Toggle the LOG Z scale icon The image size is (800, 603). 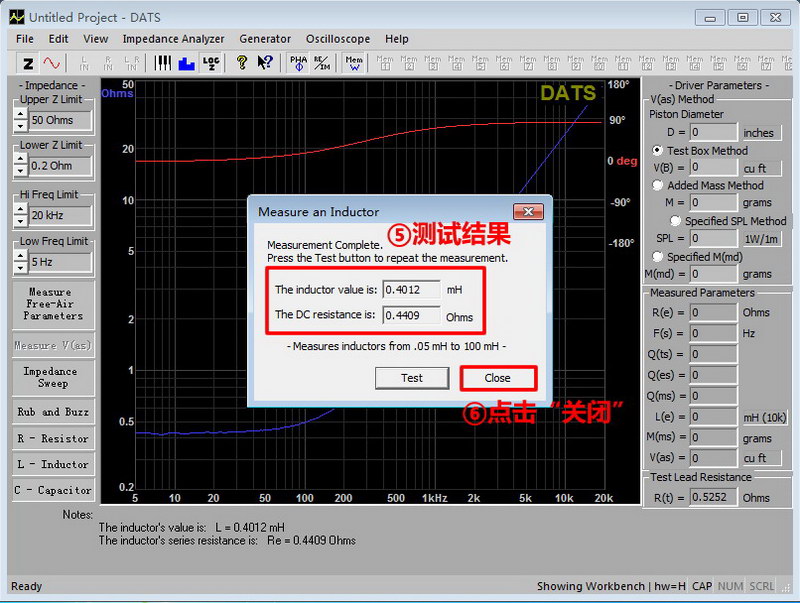(210, 62)
